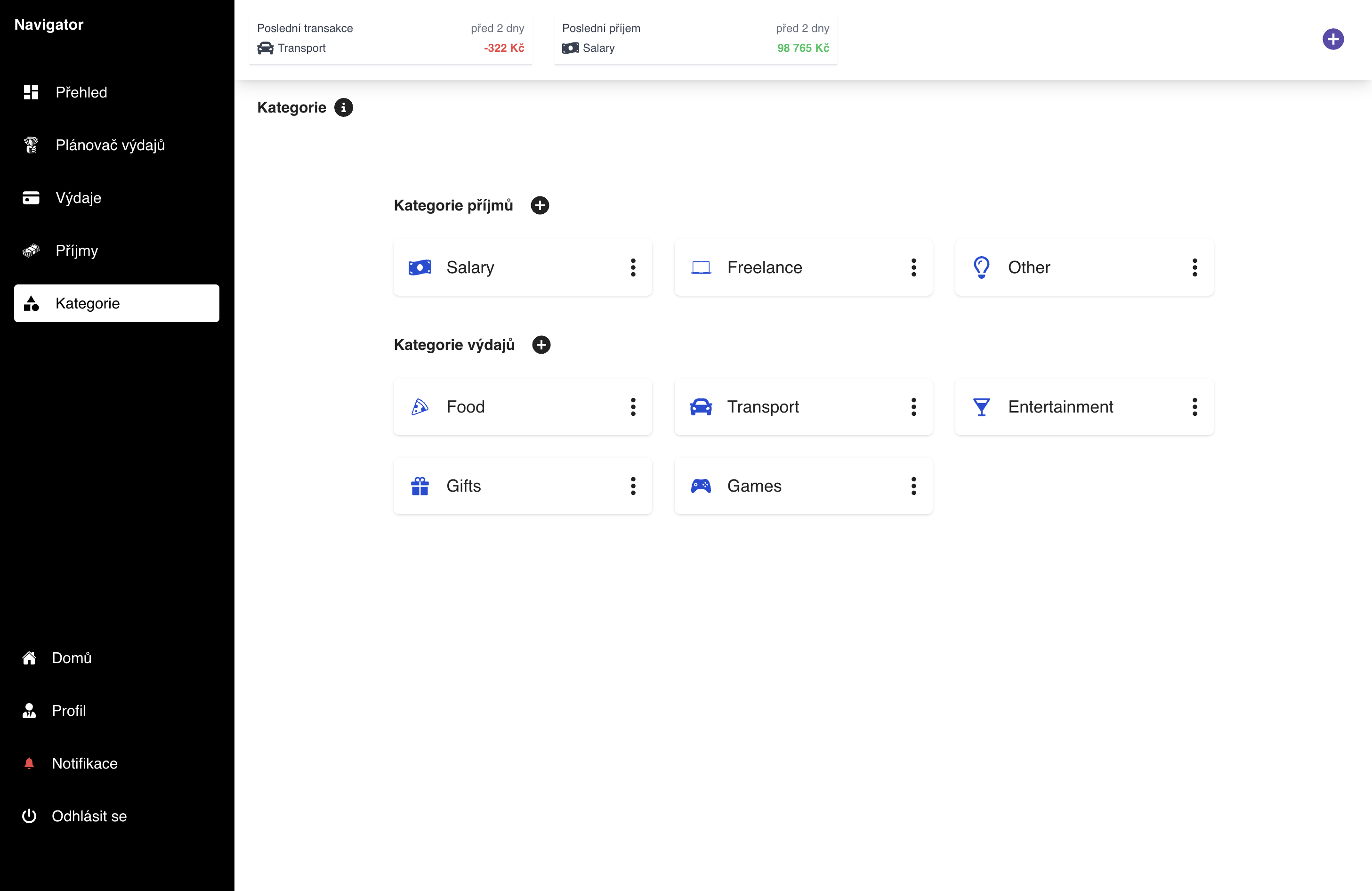The width and height of the screenshot is (1372, 891).
Task: Click the Gifts category gift icon
Action: (420, 486)
